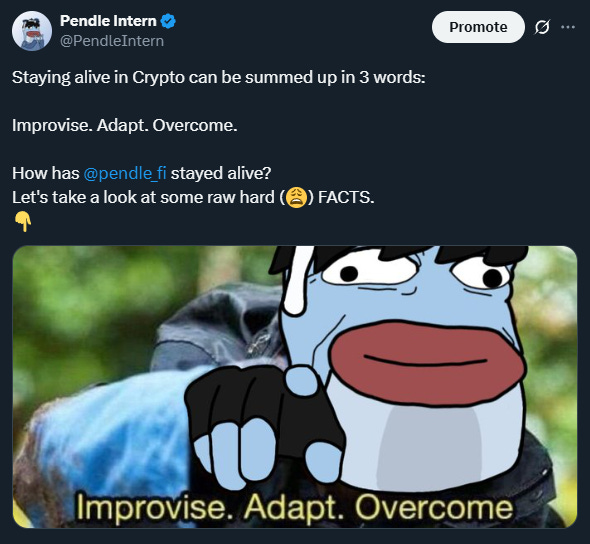The width and height of the screenshot is (590, 544).
Task: Click the 'Improvise. Adapt. Overcome.' tweet line
Action: coord(125,126)
